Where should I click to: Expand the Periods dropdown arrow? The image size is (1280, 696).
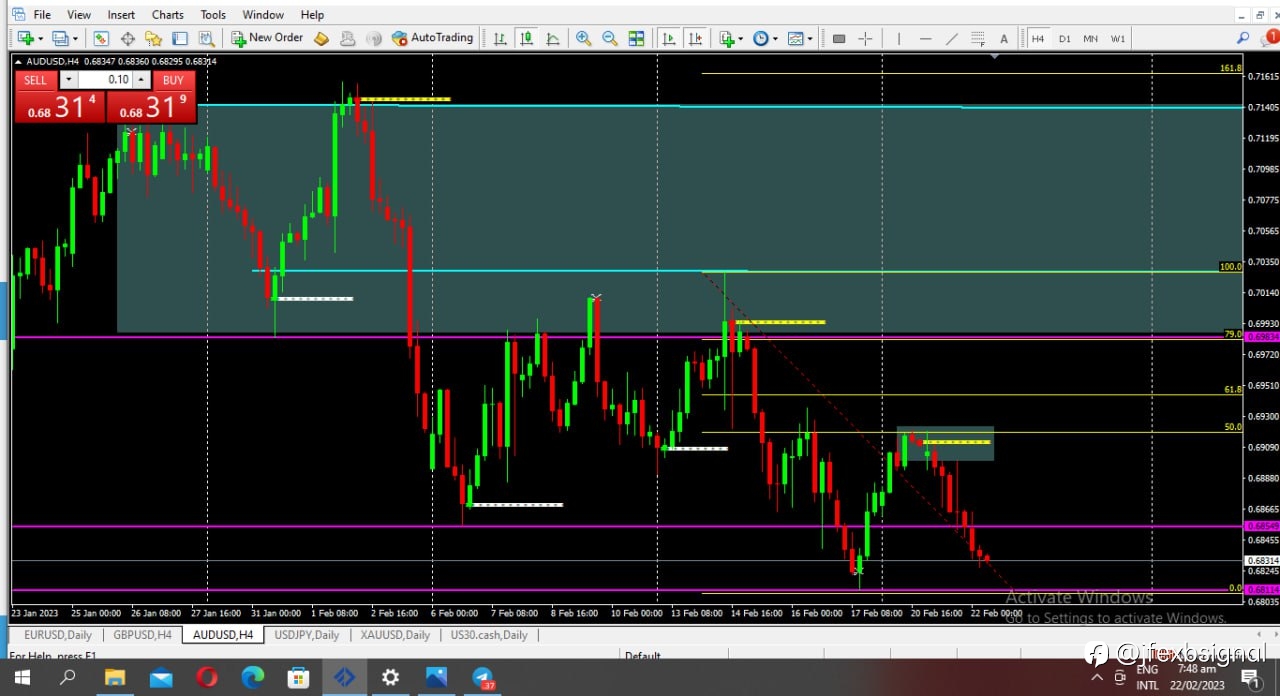pyautogui.click(x=775, y=38)
